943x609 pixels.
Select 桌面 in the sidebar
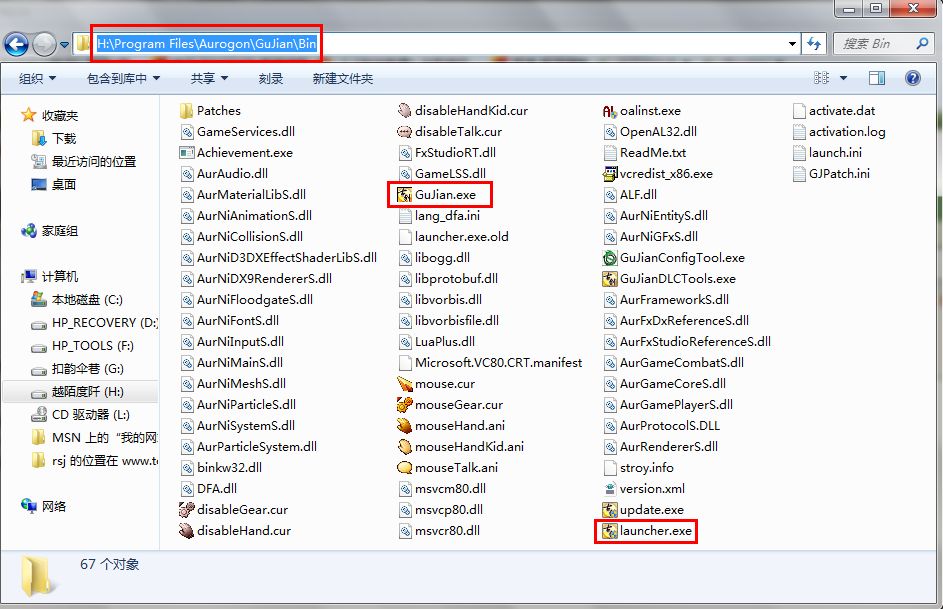pyautogui.click(x=64, y=184)
